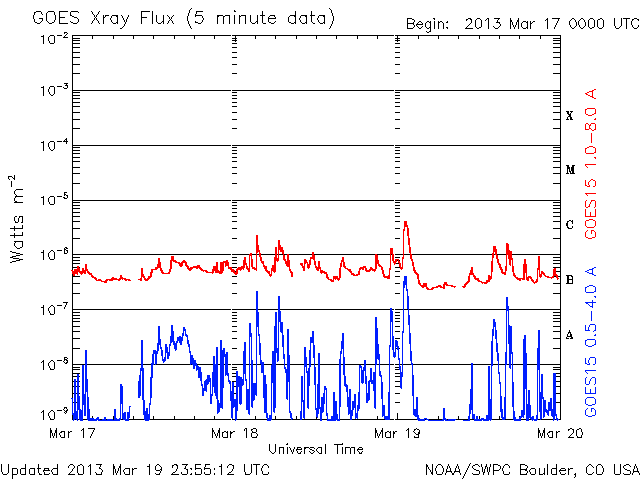Image resolution: width=640 pixels, height=480 pixels.
Task: Click the top 10⁻² y-axis tick label
Action: tap(55, 38)
